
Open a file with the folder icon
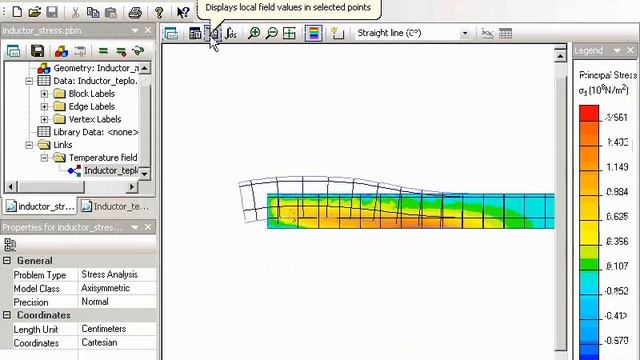point(35,12)
